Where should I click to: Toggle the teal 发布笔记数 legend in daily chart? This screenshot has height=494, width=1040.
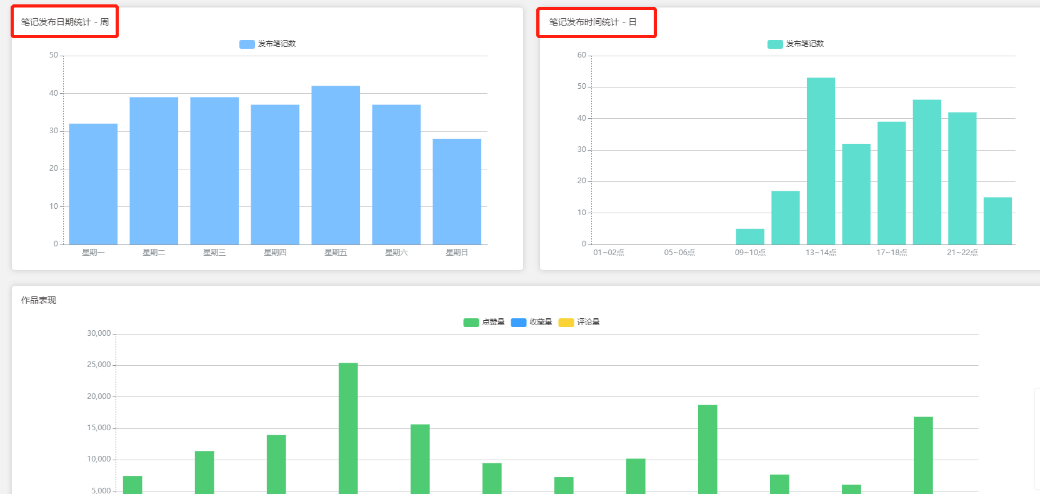[796, 44]
